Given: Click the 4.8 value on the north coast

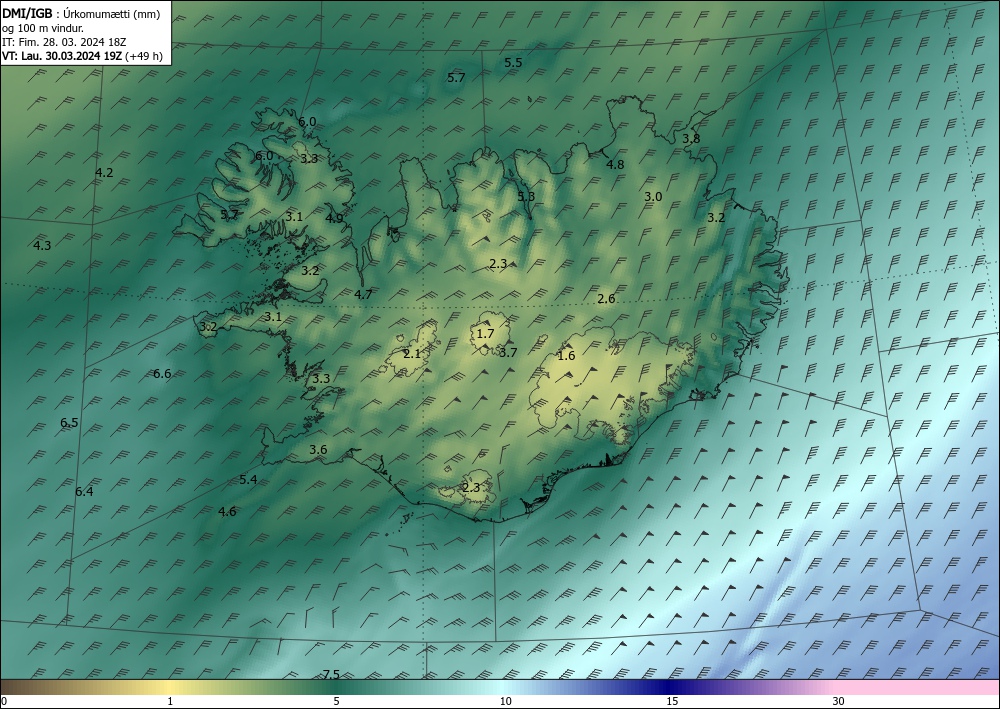Looking at the screenshot, I should tap(615, 164).
